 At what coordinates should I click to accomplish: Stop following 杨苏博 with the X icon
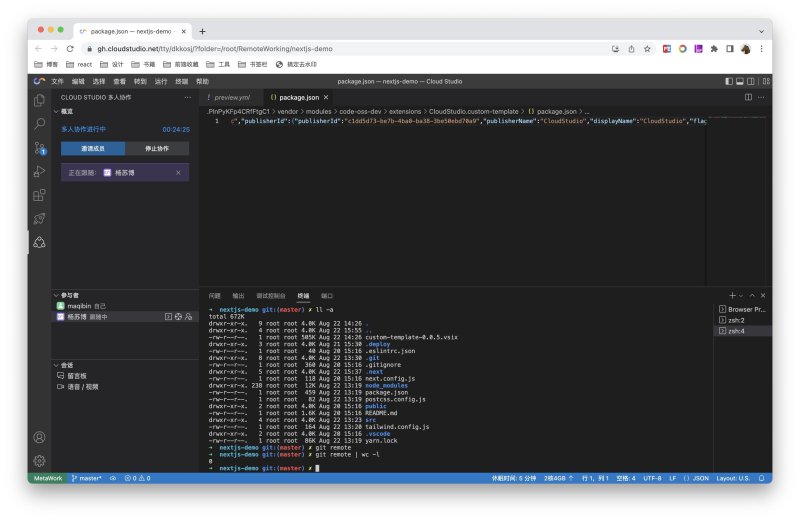(x=178, y=172)
